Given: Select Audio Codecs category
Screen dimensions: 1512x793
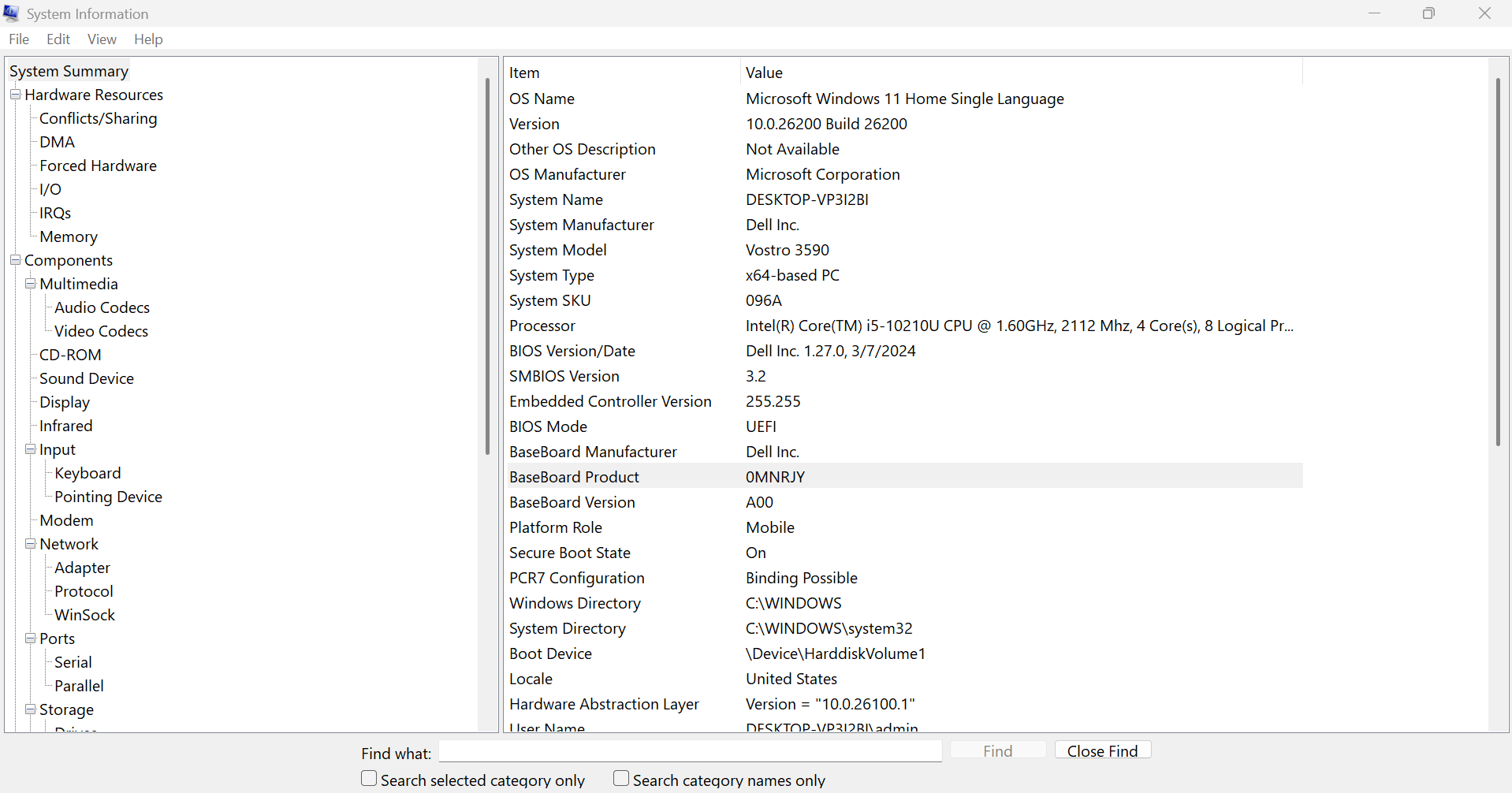Looking at the screenshot, I should pyautogui.click(x=102, y=307).
